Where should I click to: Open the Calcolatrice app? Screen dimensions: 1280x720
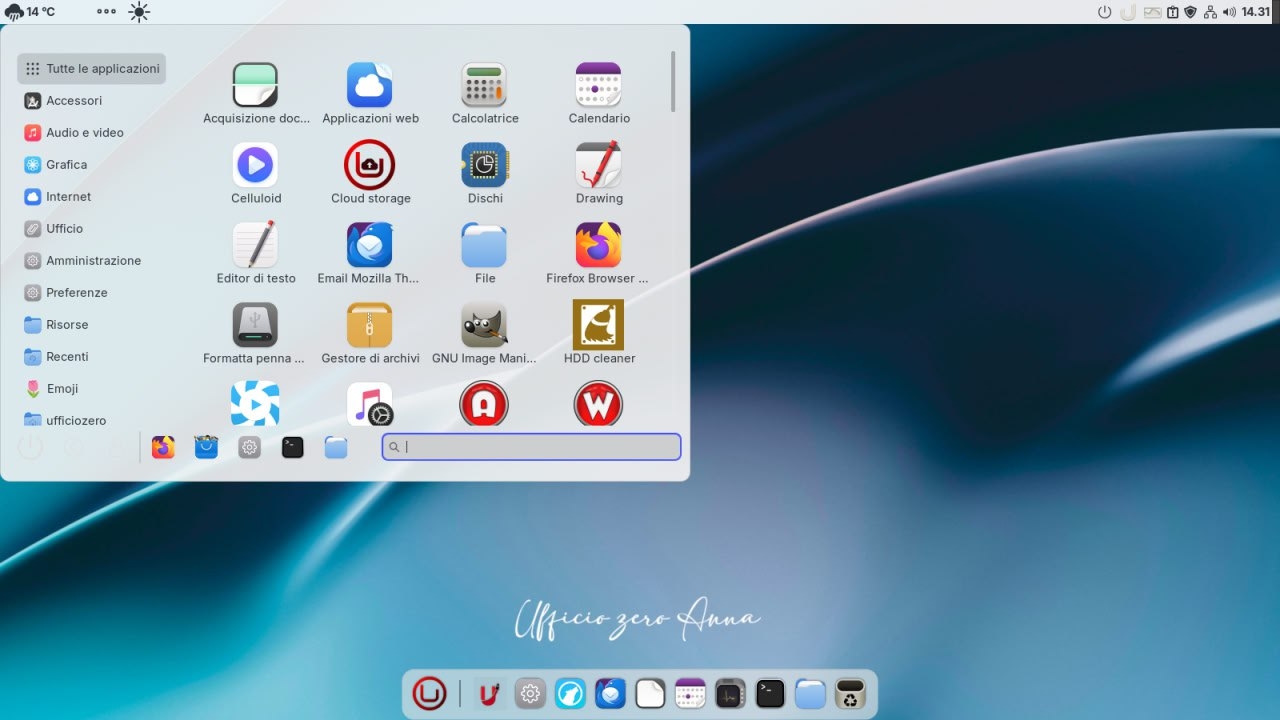[x=484, y=86]
